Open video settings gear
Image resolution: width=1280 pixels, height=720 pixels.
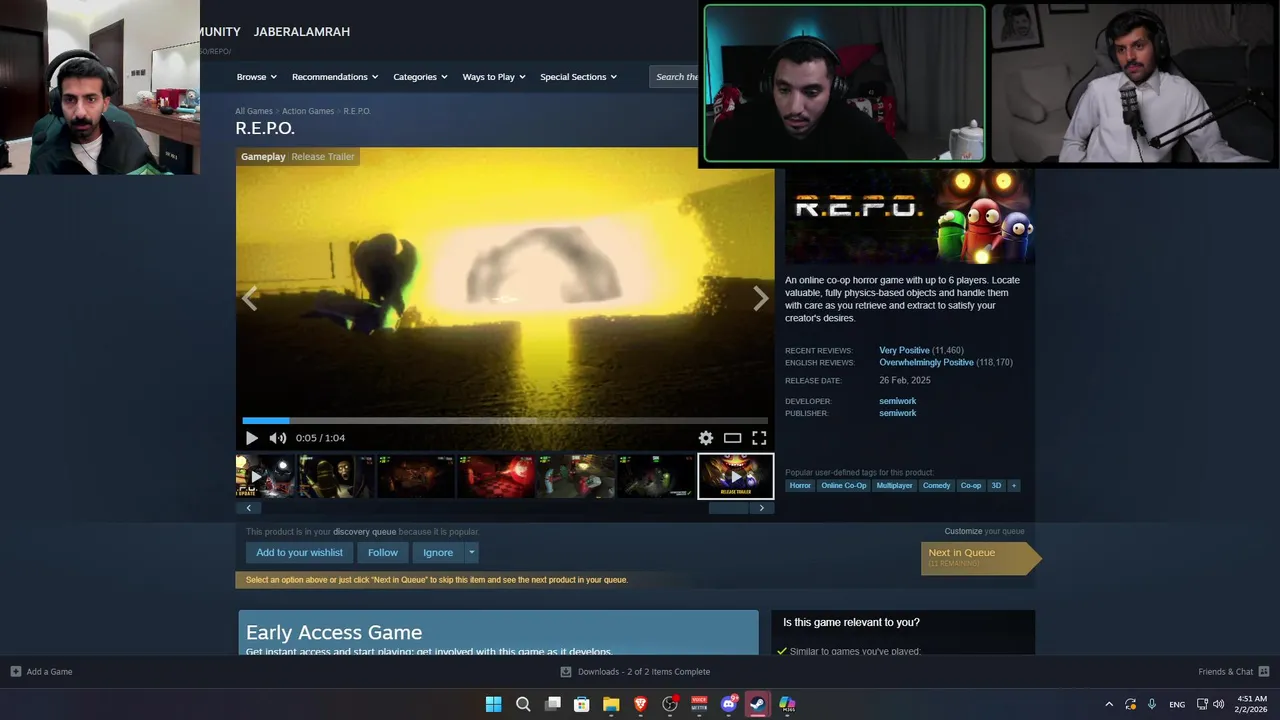[x=706, y=438]
